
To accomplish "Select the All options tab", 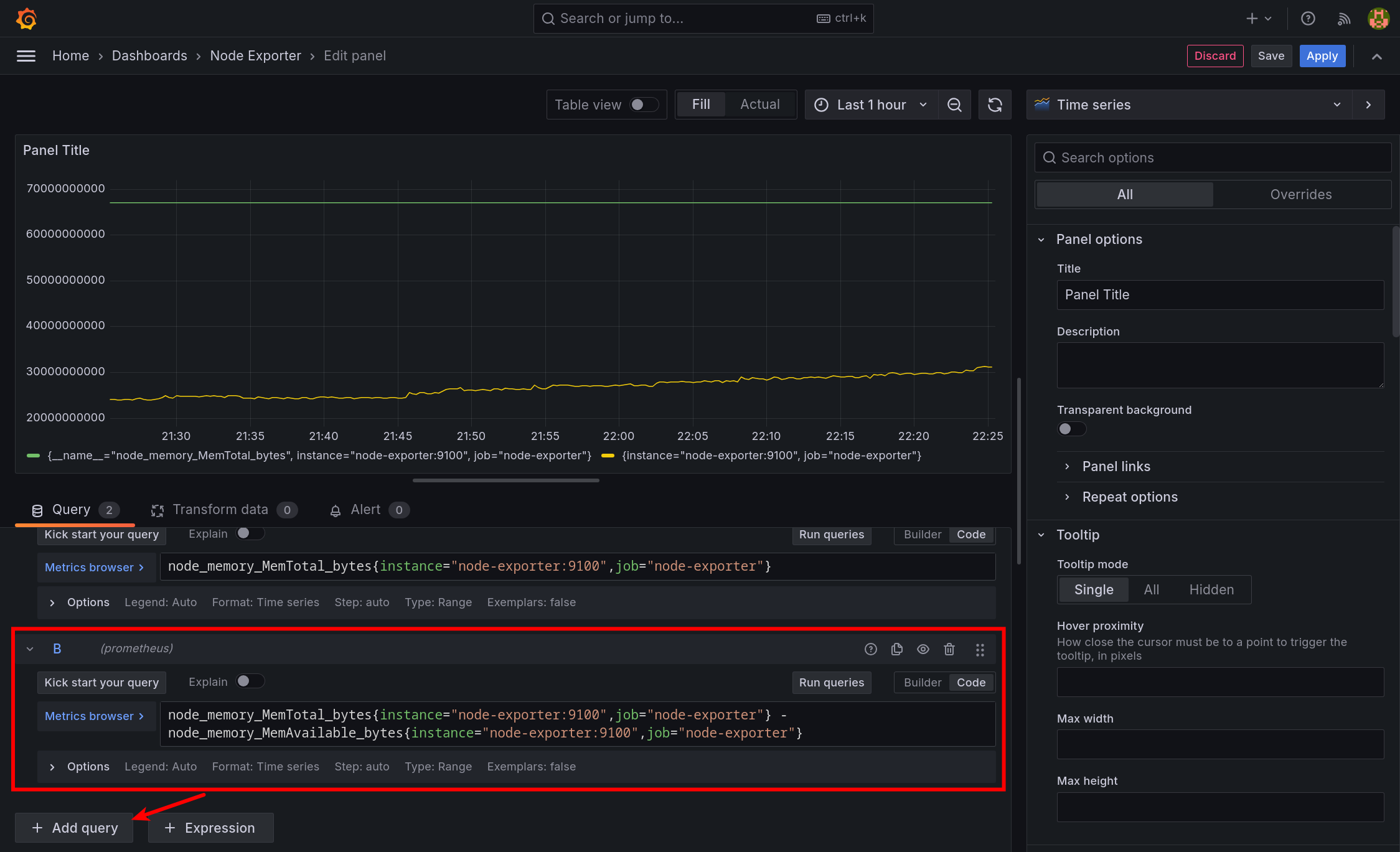I will tap(1125, 194).
